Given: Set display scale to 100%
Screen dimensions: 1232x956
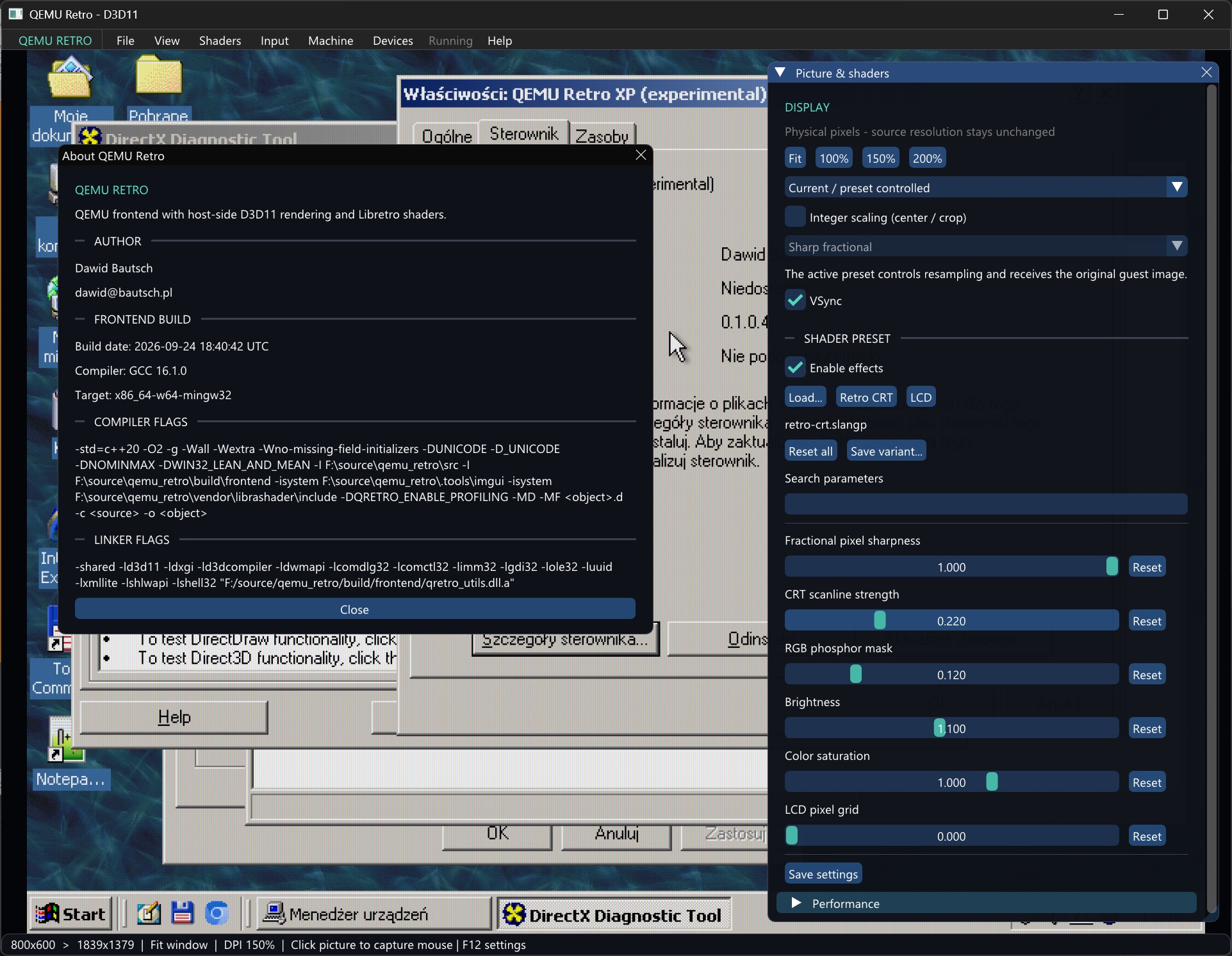Looking at the screenshot, I should (834, 158).
